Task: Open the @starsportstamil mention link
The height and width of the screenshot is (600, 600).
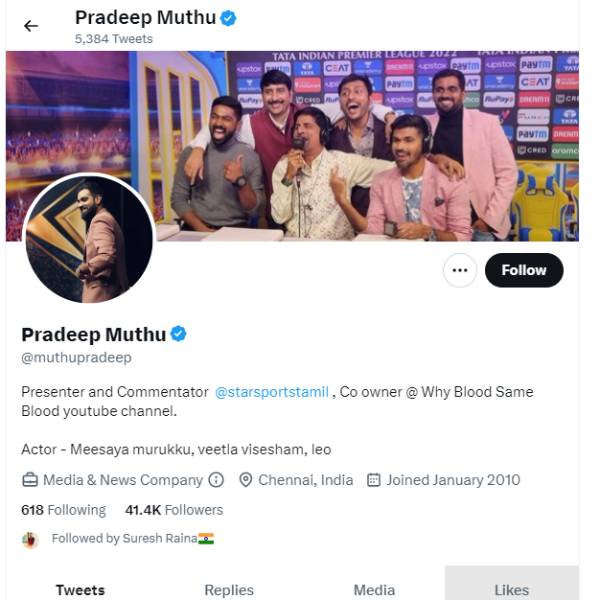Action: [x=272, y=392]
